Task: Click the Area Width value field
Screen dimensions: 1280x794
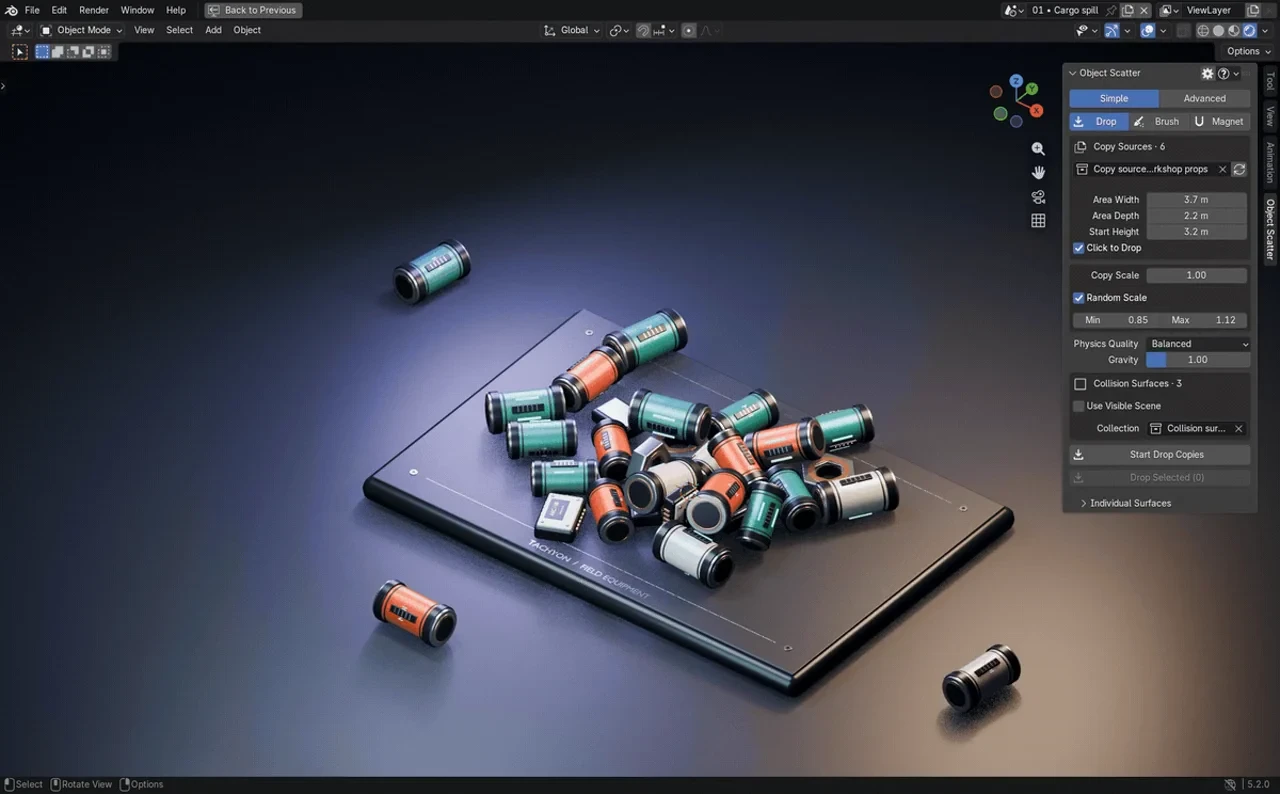Action: 1197,200
